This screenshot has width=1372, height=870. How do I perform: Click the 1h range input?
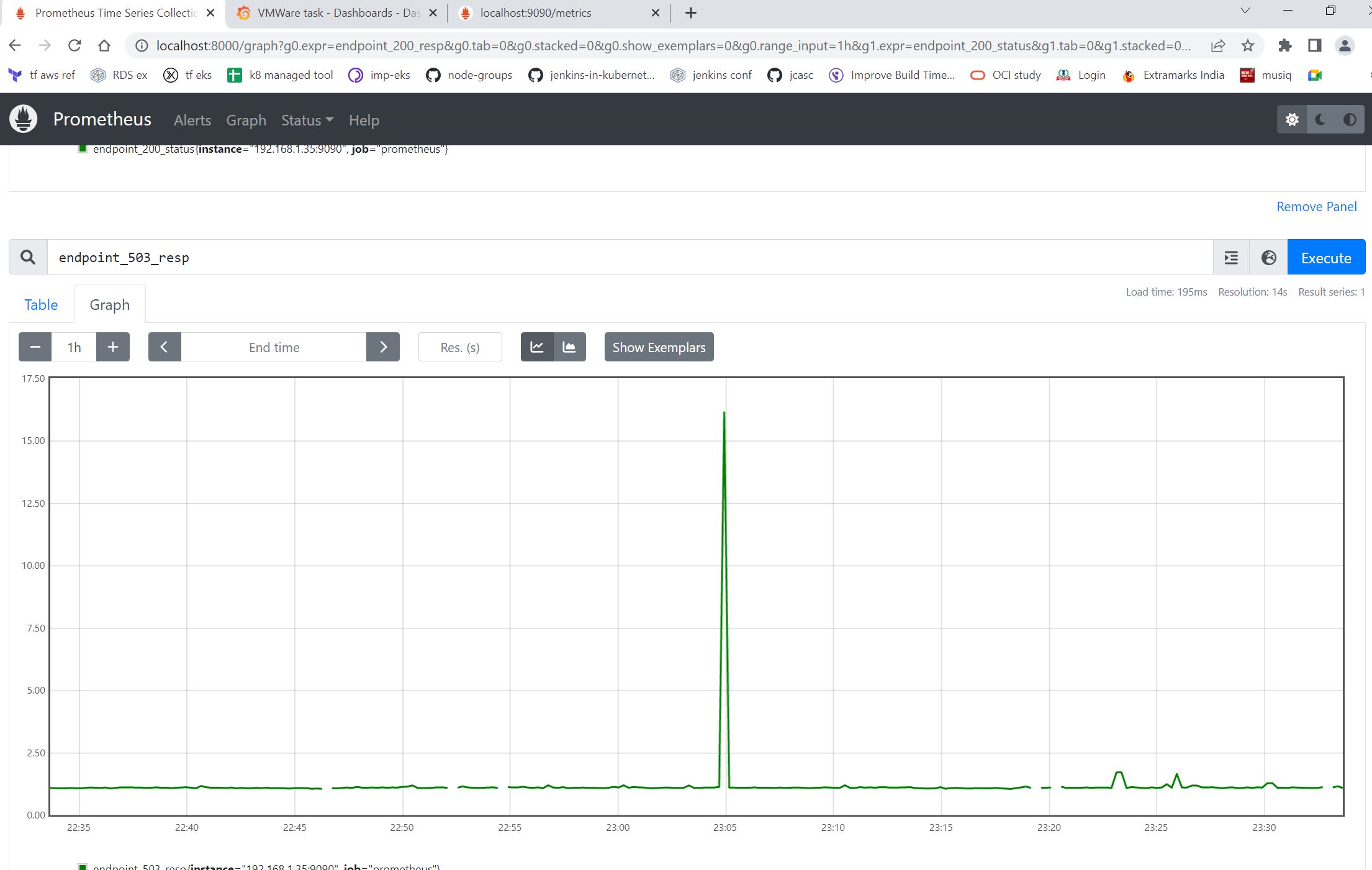coord(74,347)
